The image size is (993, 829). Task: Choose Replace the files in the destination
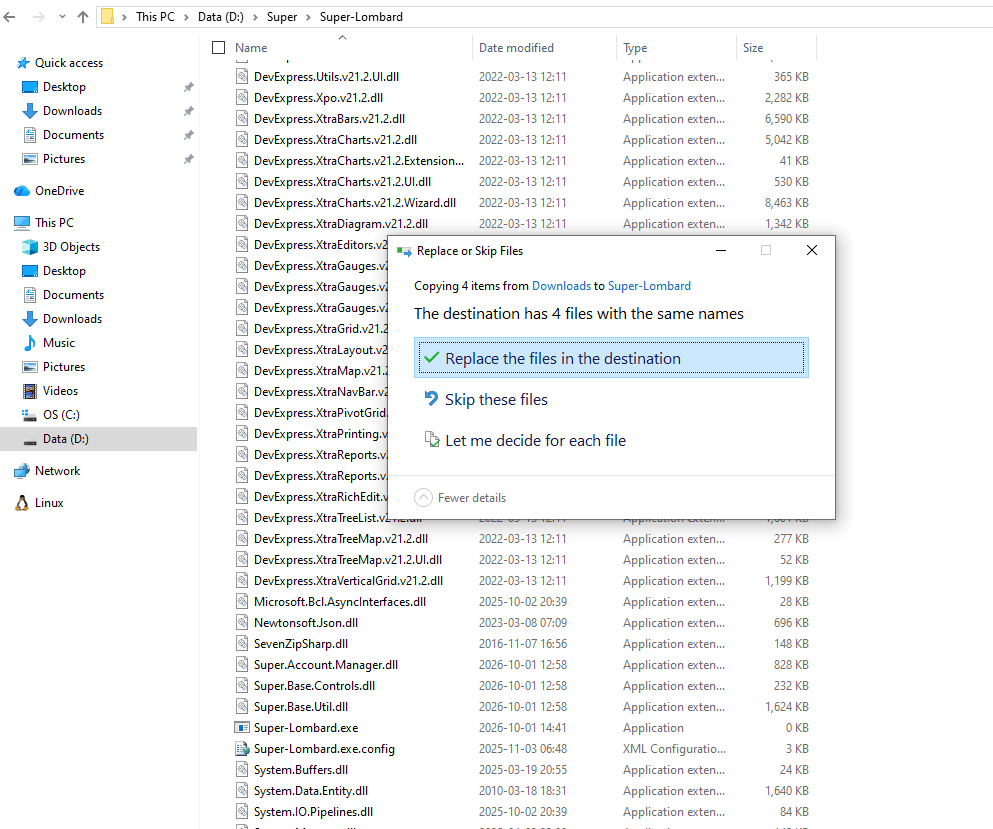coord(611,358)
